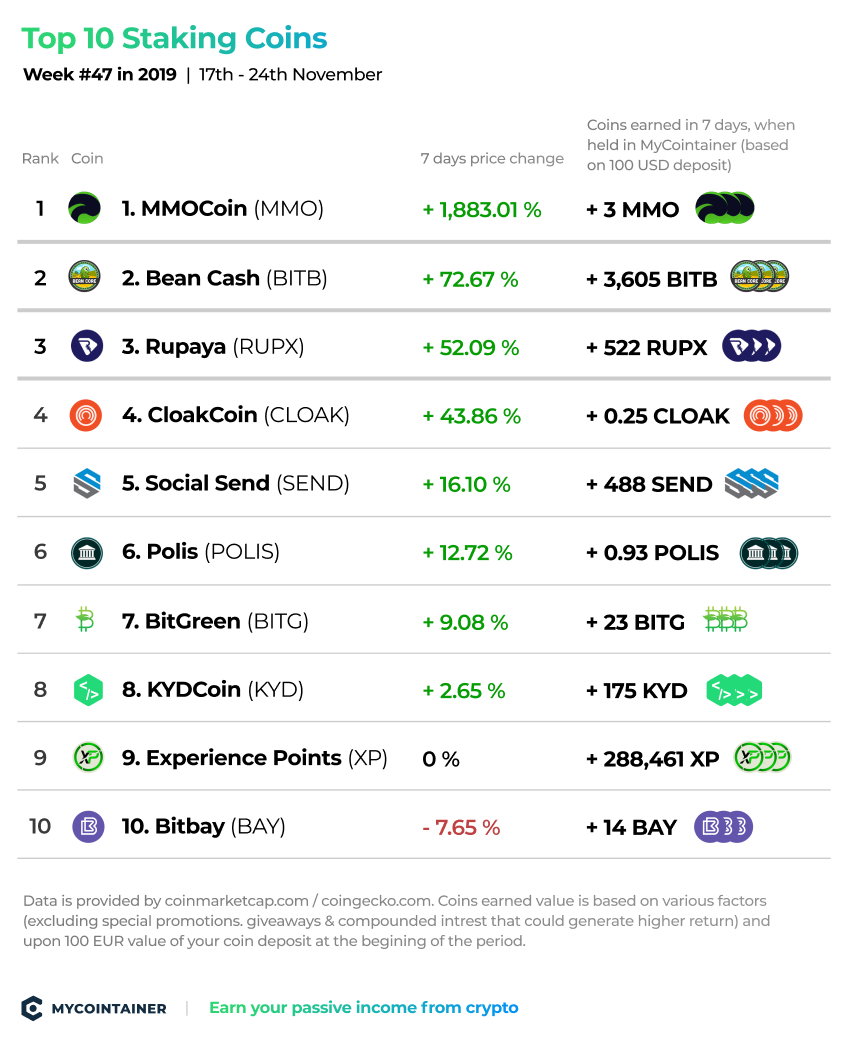Click the MyCointainer logo in footer
Image resolution: width=858 pixels, height=1055 pixels.
tap(94, 1008)
